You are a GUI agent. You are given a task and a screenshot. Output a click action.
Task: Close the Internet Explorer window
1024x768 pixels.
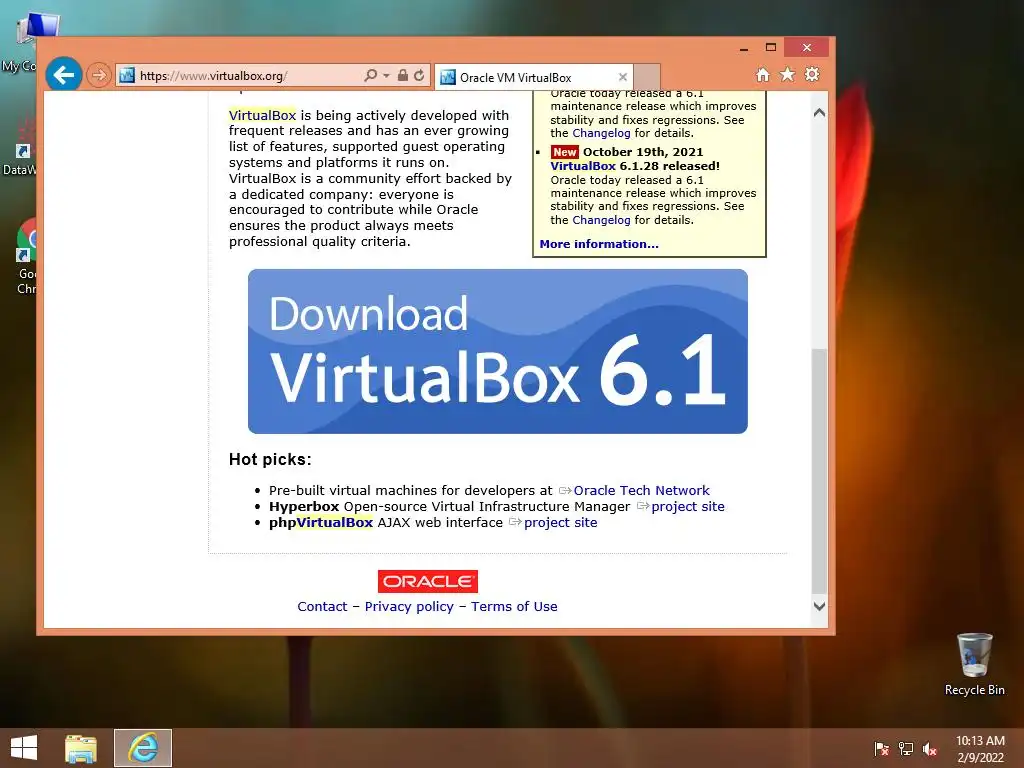pos(807,48)
